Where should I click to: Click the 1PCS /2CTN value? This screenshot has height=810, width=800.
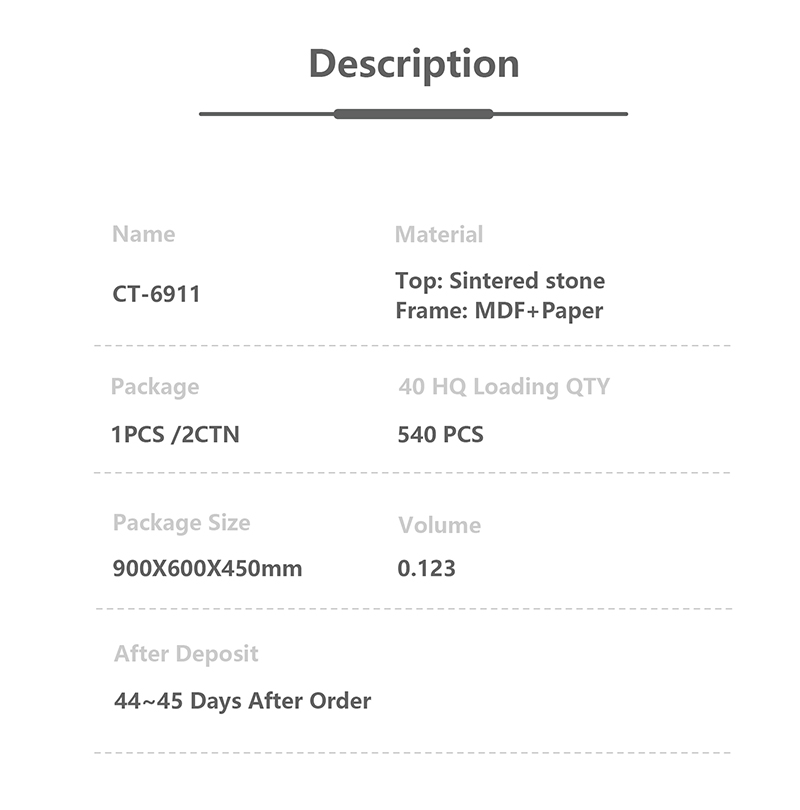click(175, 434)
